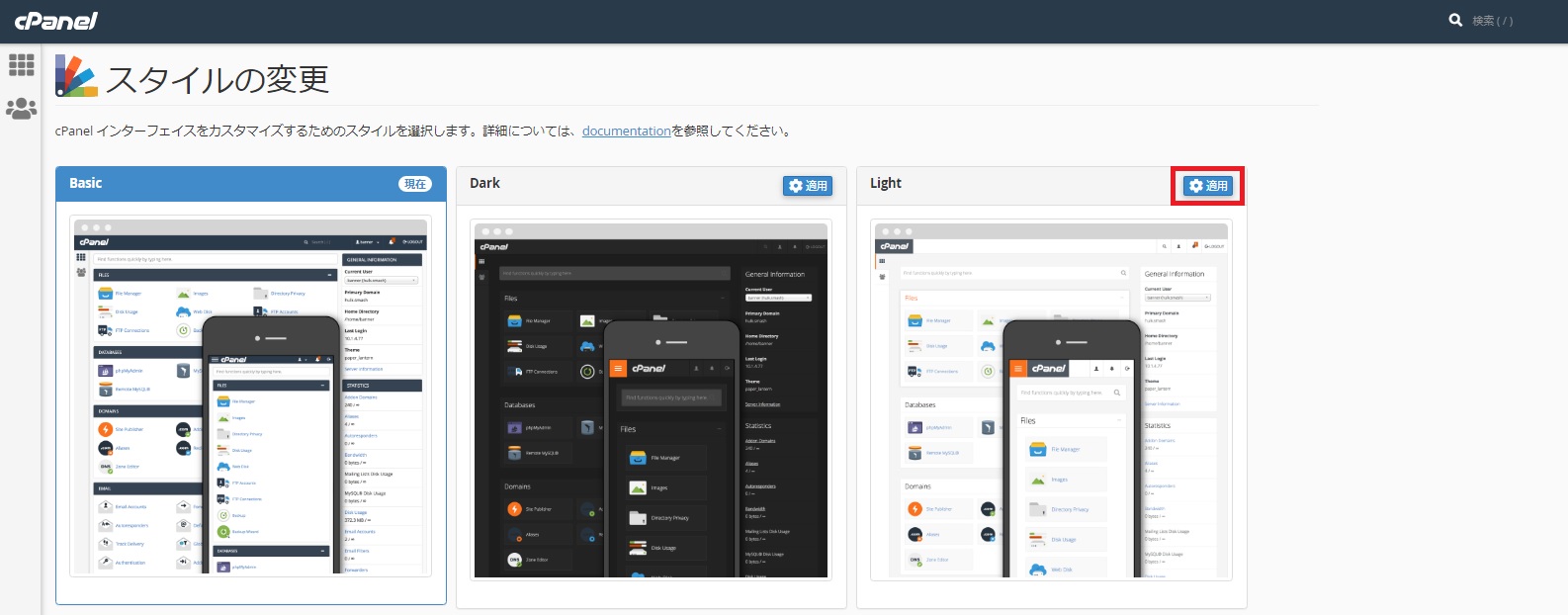Apply the Dark style with 適用 button

[x=809, y=186]
